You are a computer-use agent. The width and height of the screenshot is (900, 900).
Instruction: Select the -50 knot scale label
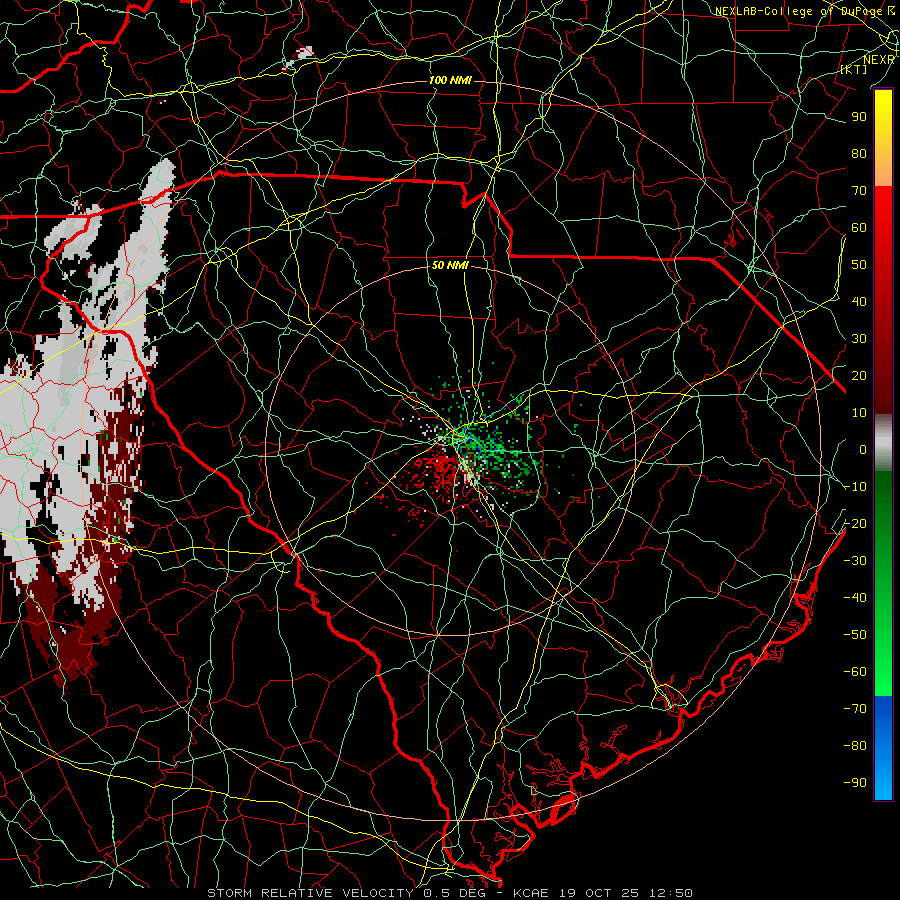point(855,635)
